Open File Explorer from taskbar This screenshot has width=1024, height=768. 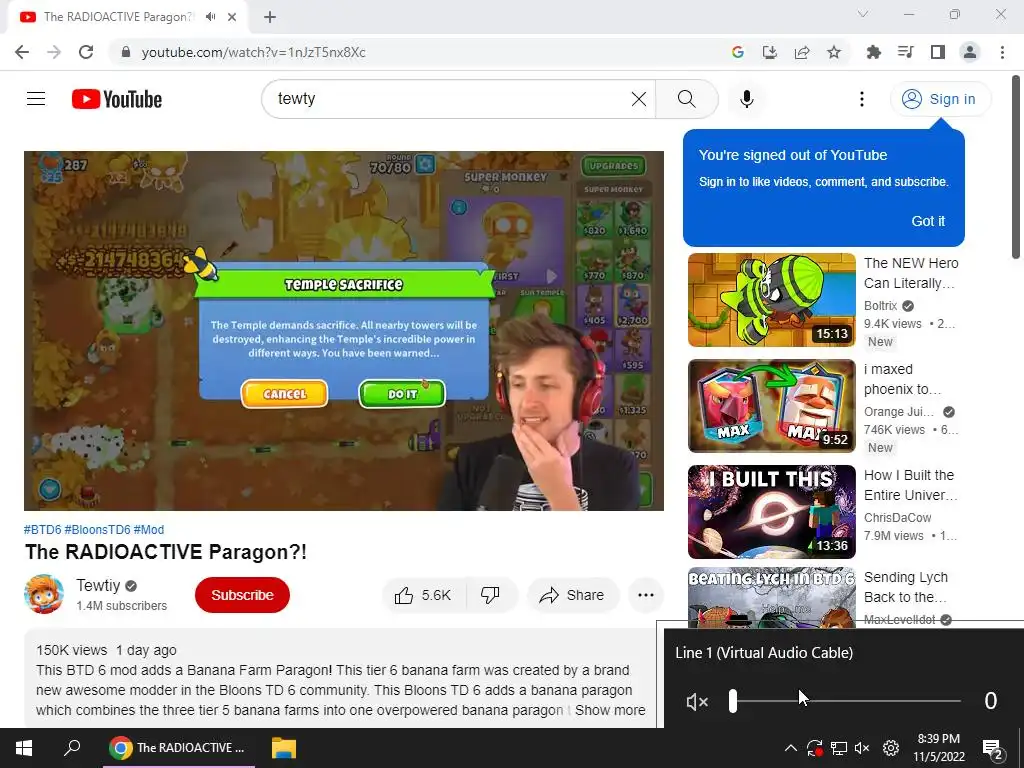(283, 748)
